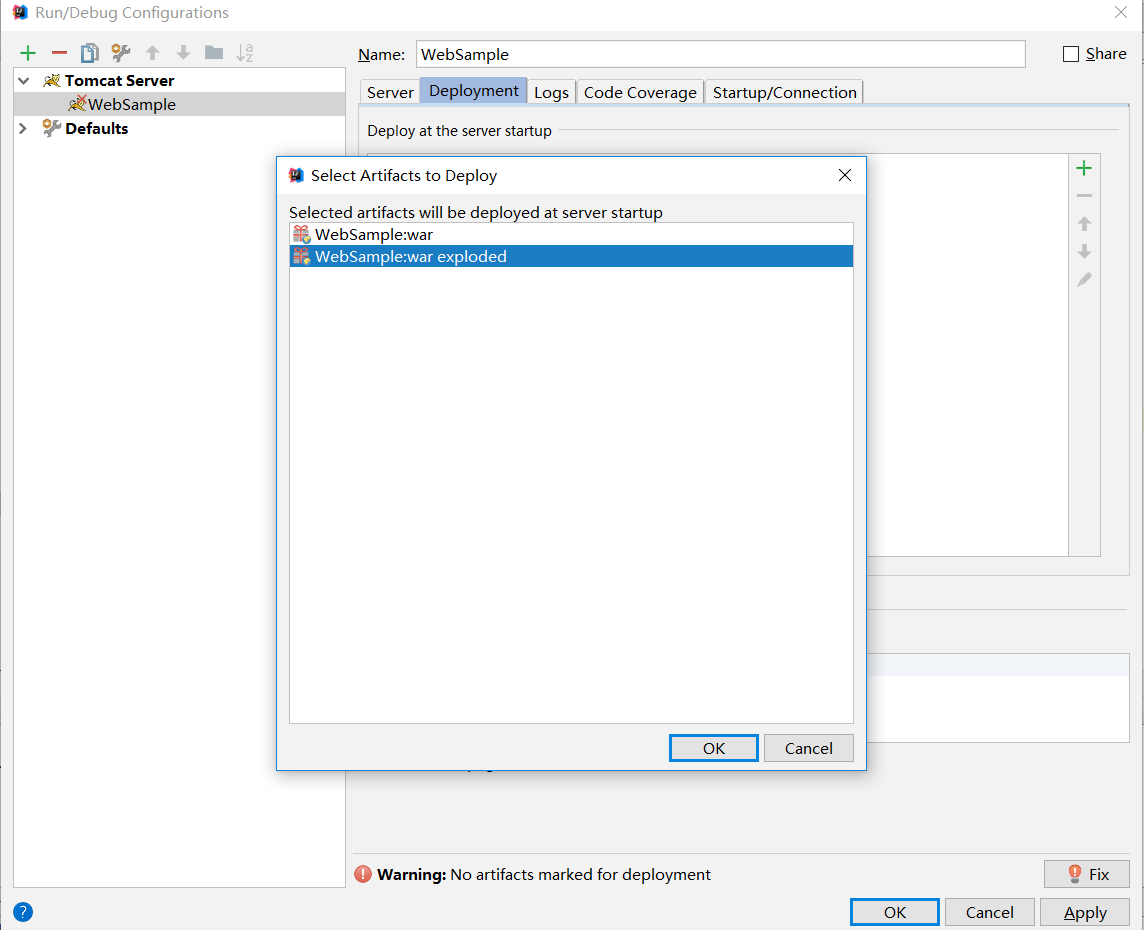
Task: Toggle the Share checkbox
Action: click(x=1070, y=54)
